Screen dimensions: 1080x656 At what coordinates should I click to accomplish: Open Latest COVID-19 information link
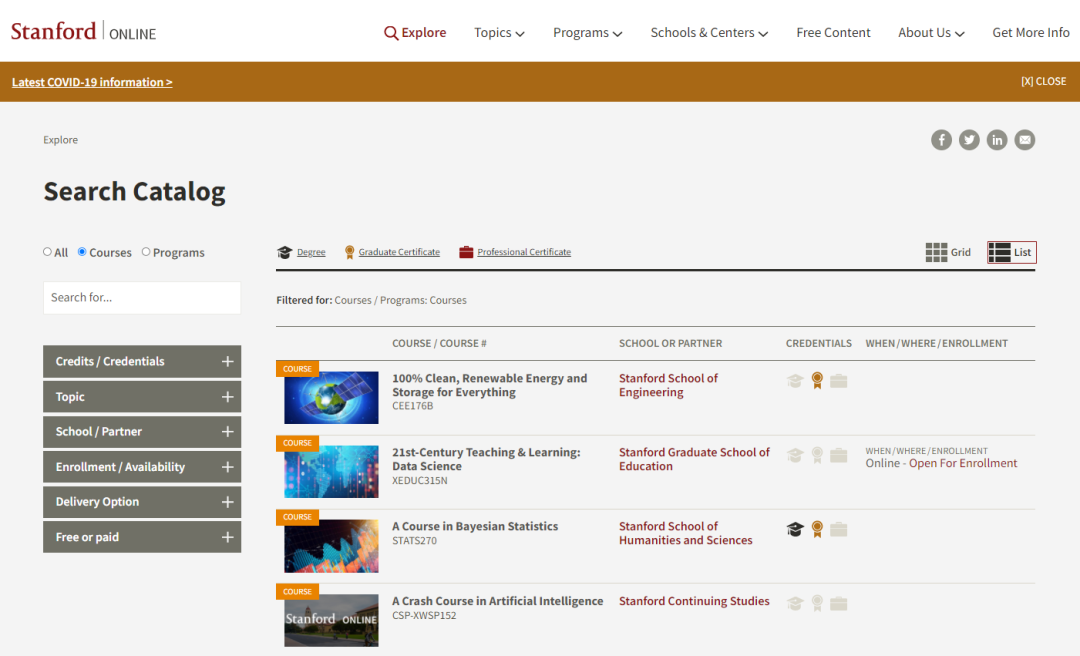click(x=92, y=82)
